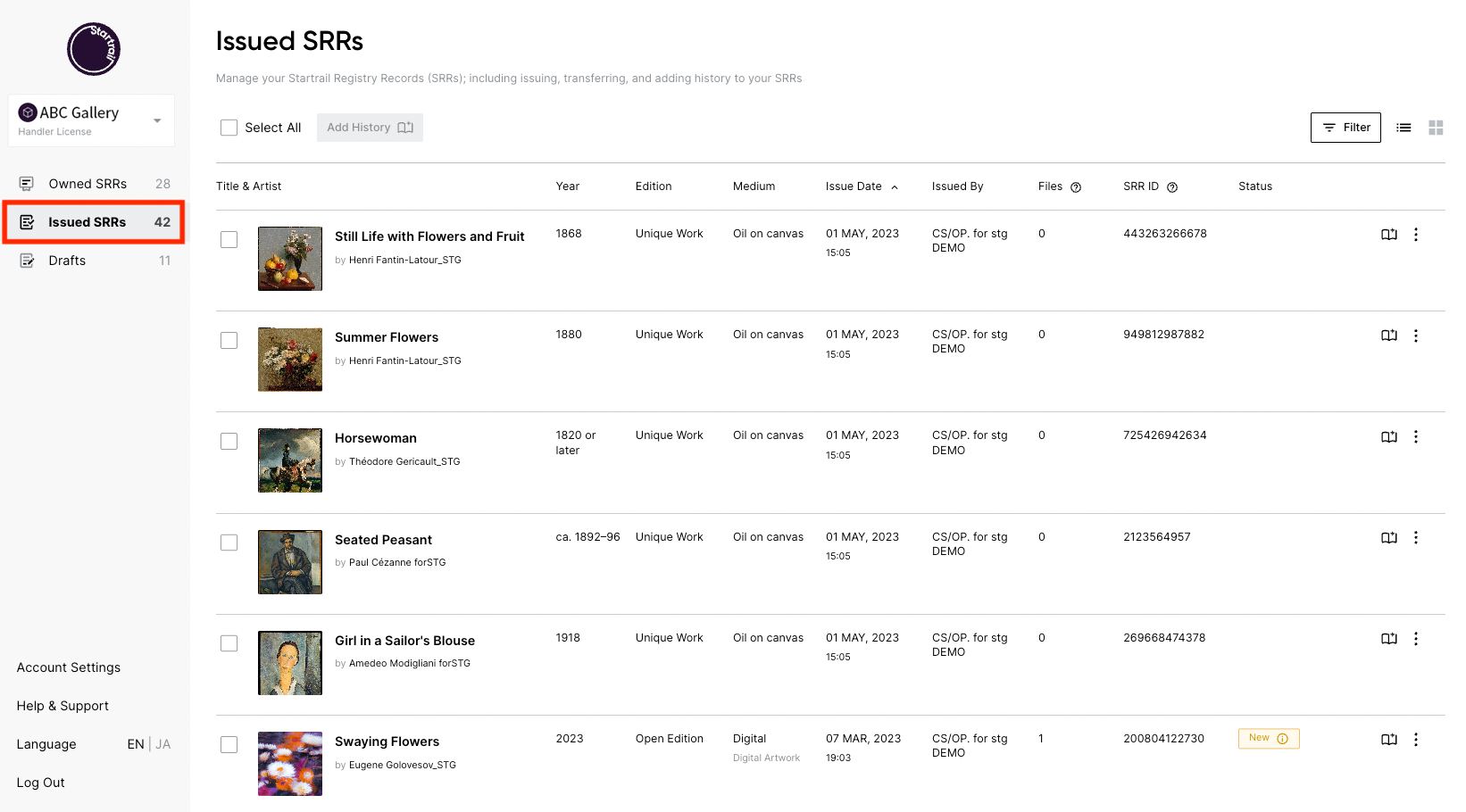Switch to list view
This screenshot has width=1466, height=812.
(x=1404, y=128)
